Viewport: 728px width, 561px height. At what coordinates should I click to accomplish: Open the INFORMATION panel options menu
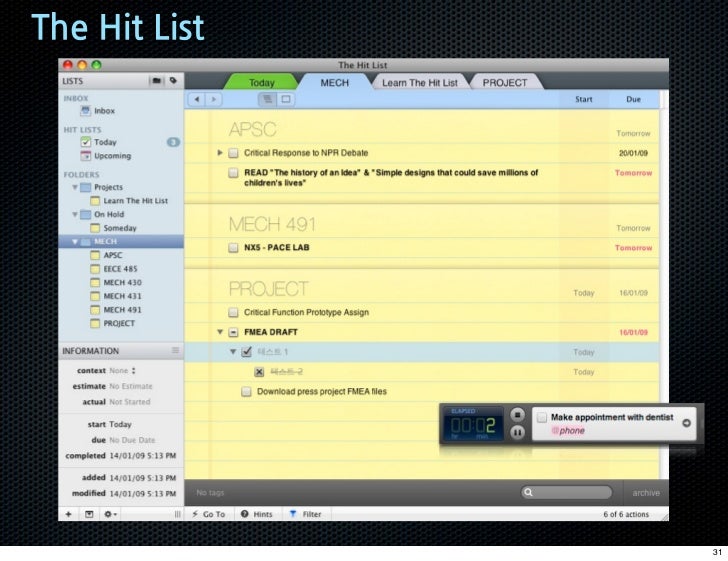click(175, 350)
